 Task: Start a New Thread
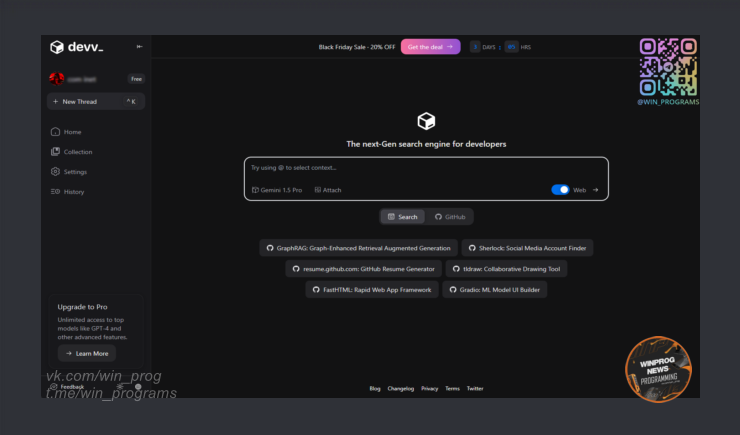[x=96, y=101]
